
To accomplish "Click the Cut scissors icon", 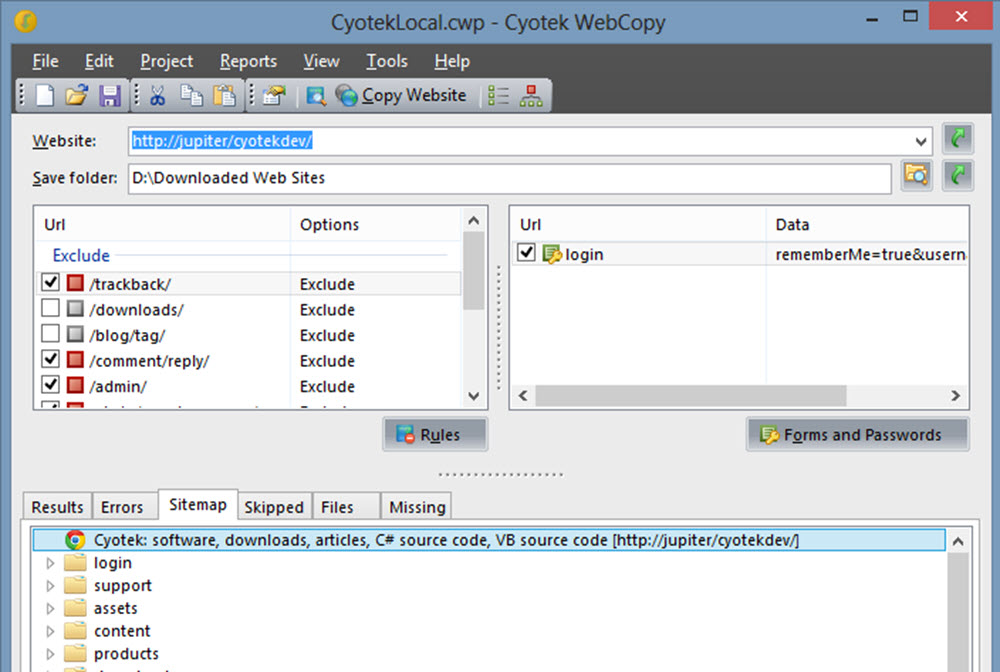I will pyautogui.click(x=158, y=96).
